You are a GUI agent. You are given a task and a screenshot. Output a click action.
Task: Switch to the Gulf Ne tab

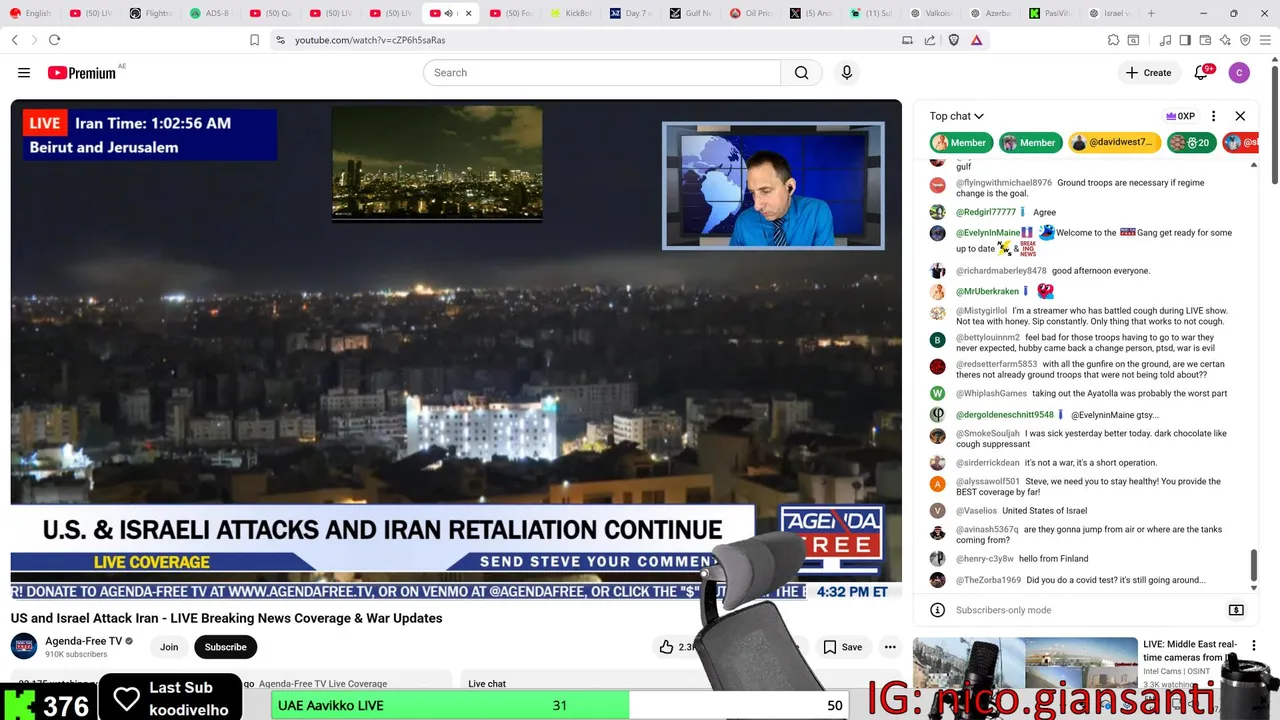coord(691,13)
